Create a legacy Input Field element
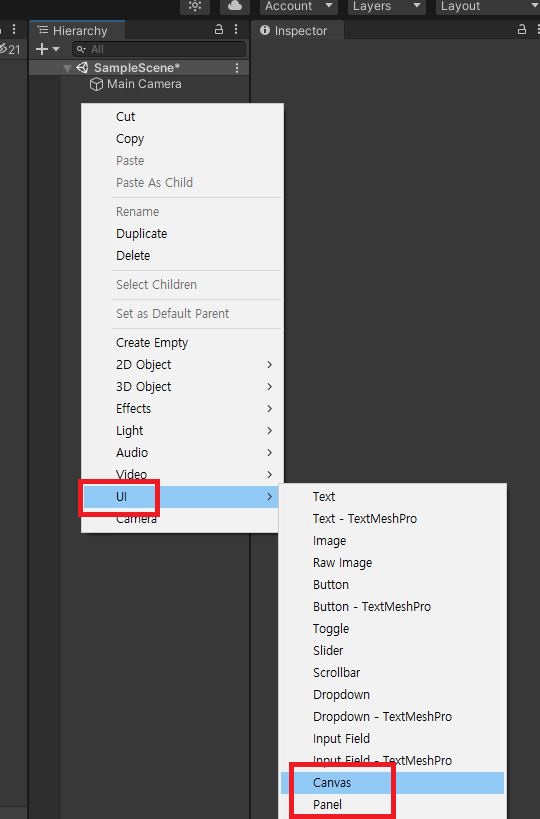The height and width of the screenshot is (819, 540). pos(392,739)
